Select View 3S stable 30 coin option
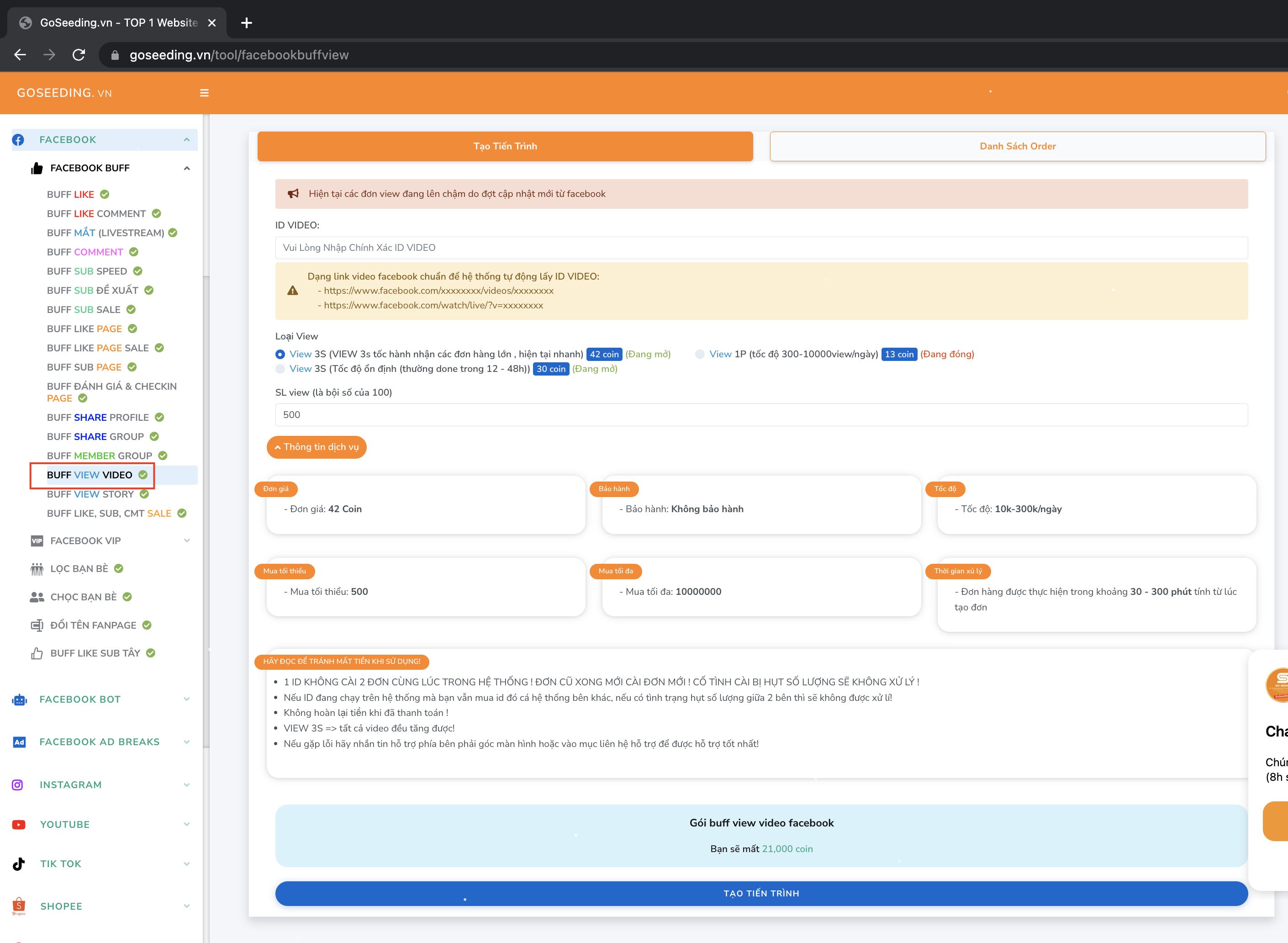This screenshot has width=1288, height=943. coord(280,369)
